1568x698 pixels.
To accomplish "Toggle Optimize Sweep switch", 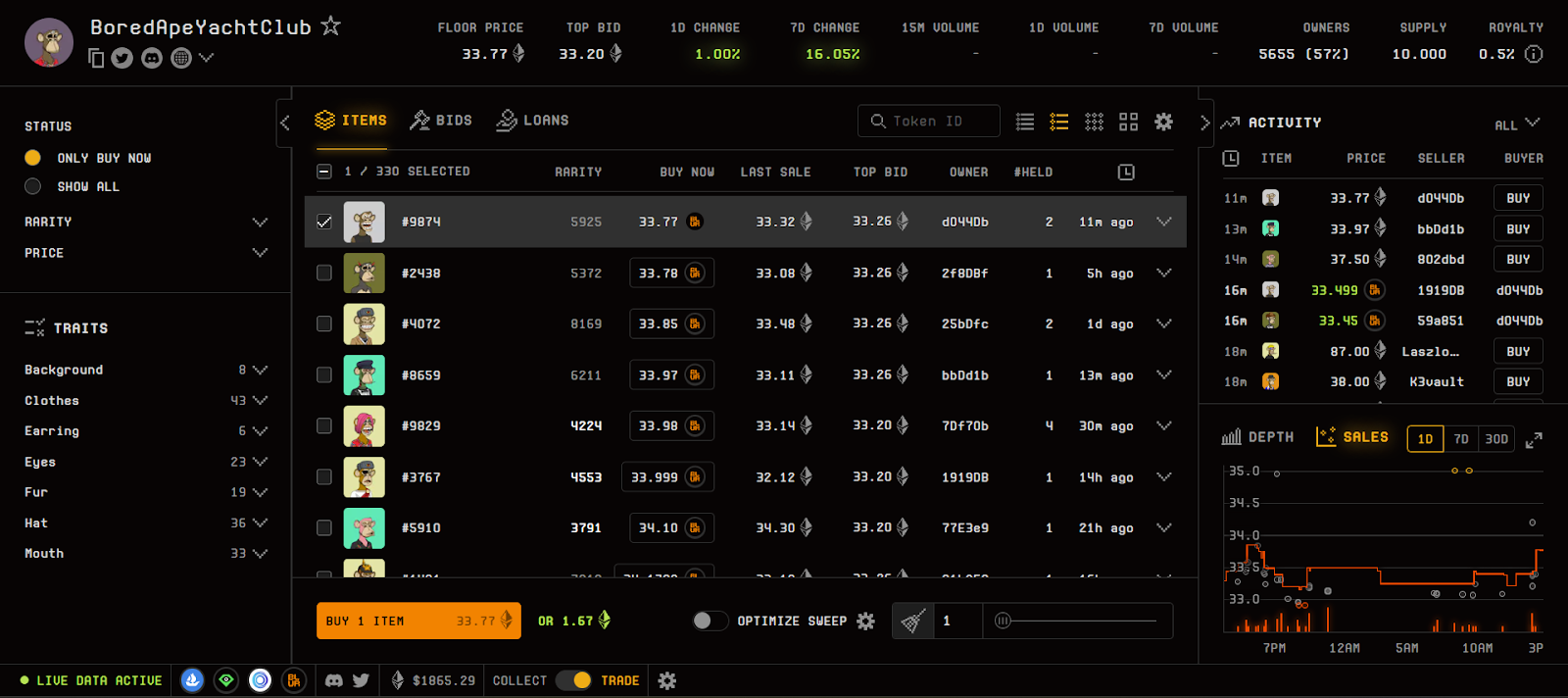I will [710, 621].
